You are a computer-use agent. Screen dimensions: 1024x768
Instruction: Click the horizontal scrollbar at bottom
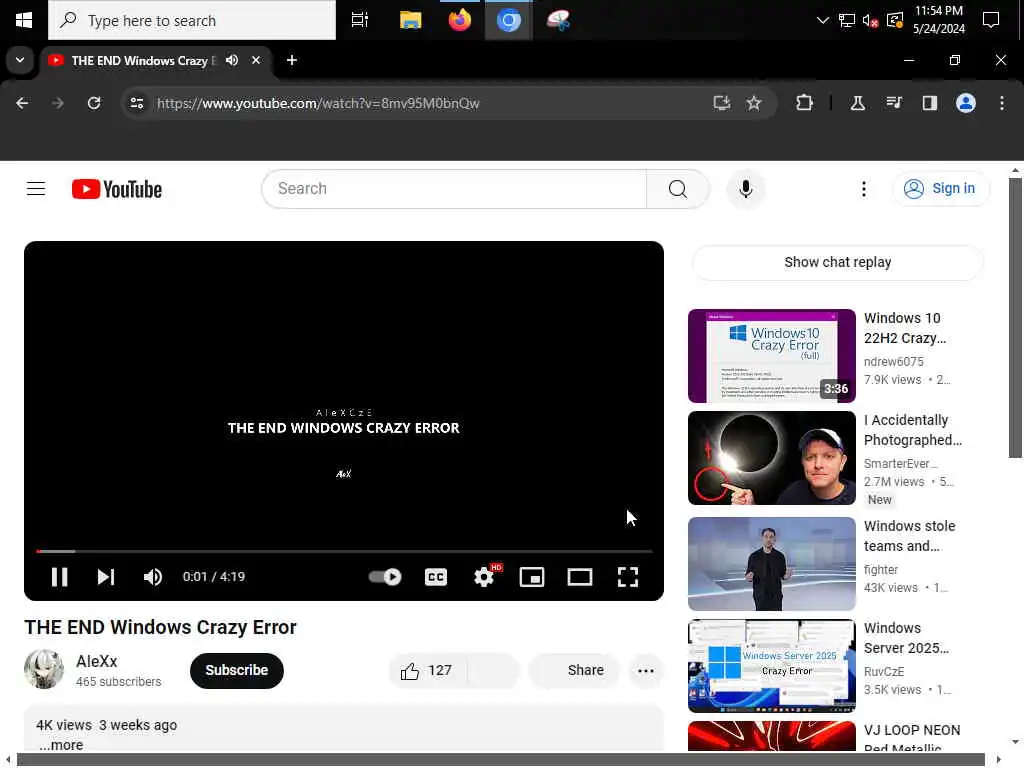point(501,760)
